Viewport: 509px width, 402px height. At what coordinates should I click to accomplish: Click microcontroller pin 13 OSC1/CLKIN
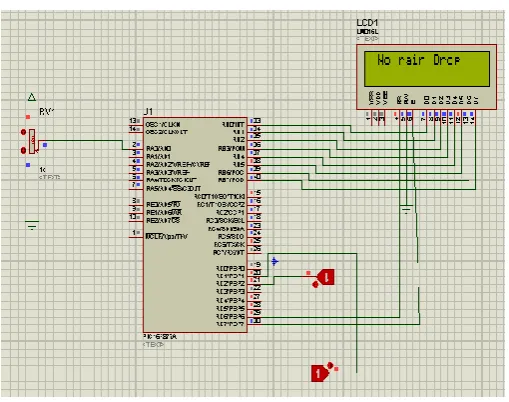(x=136, y=125)
